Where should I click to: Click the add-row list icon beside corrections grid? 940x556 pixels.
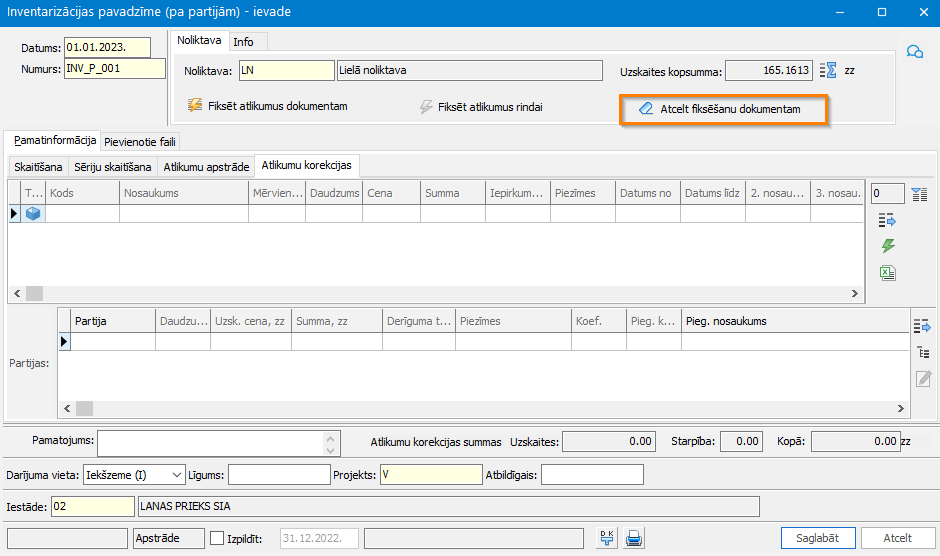pos(887,220)
